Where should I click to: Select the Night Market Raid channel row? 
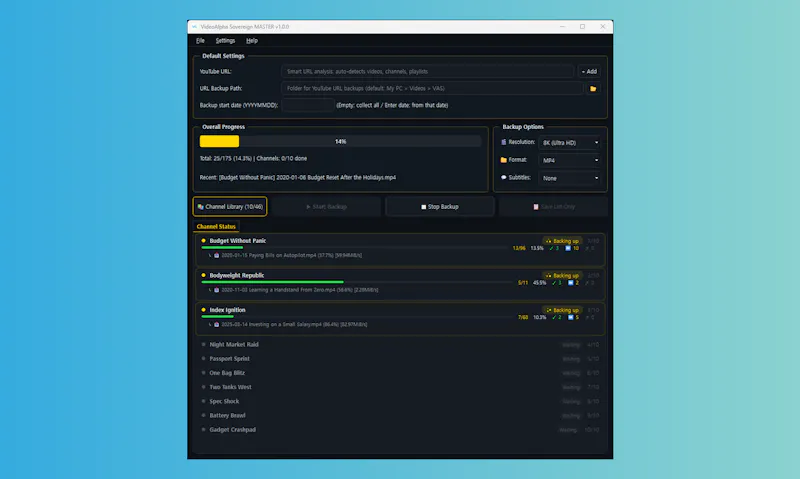pos(401,344)
